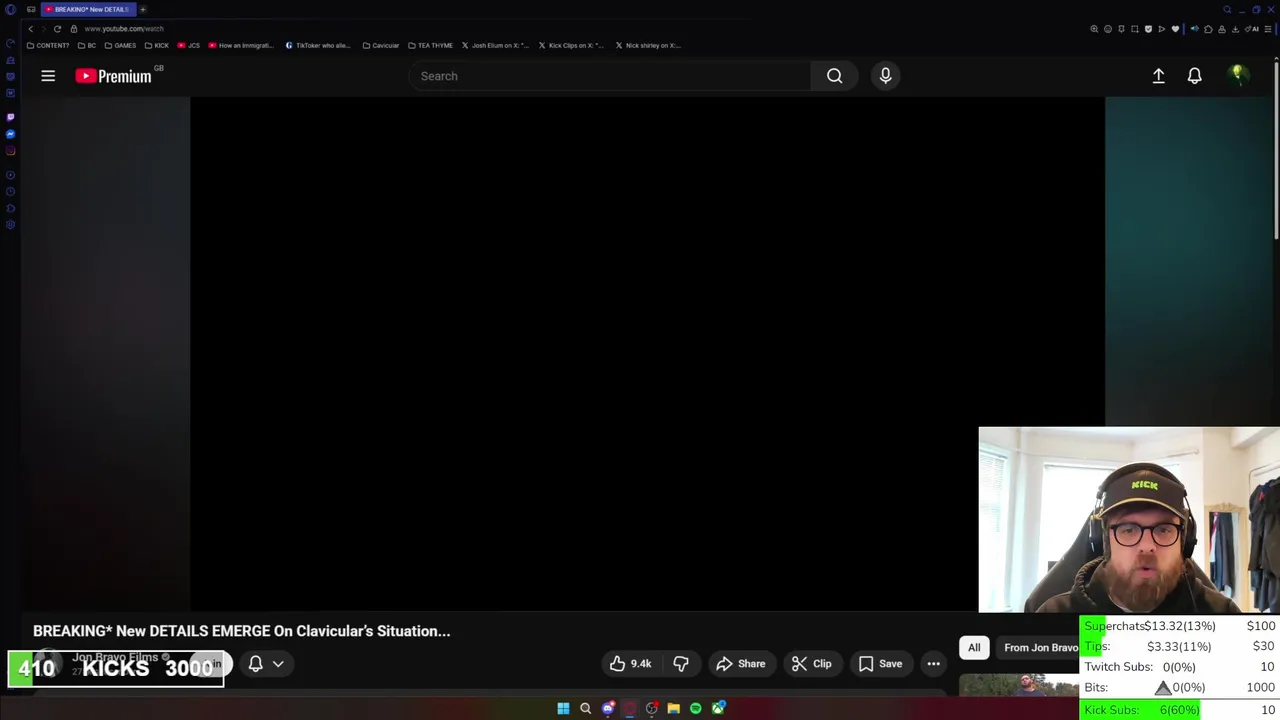
Task: Open YouTube notifications bell in header
Action: [1194, 76]
